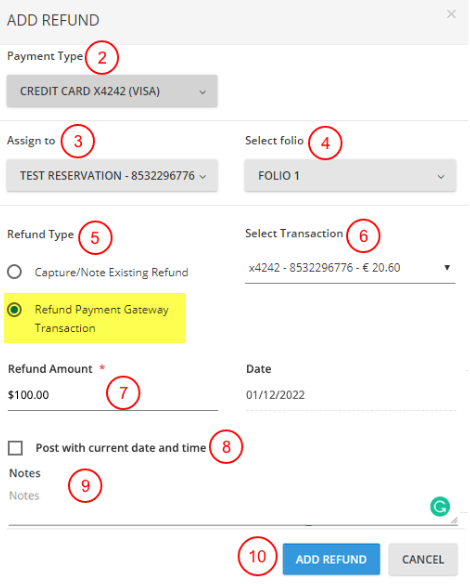
Task: Click the Cancel button
Action: [x=423, y=559]
